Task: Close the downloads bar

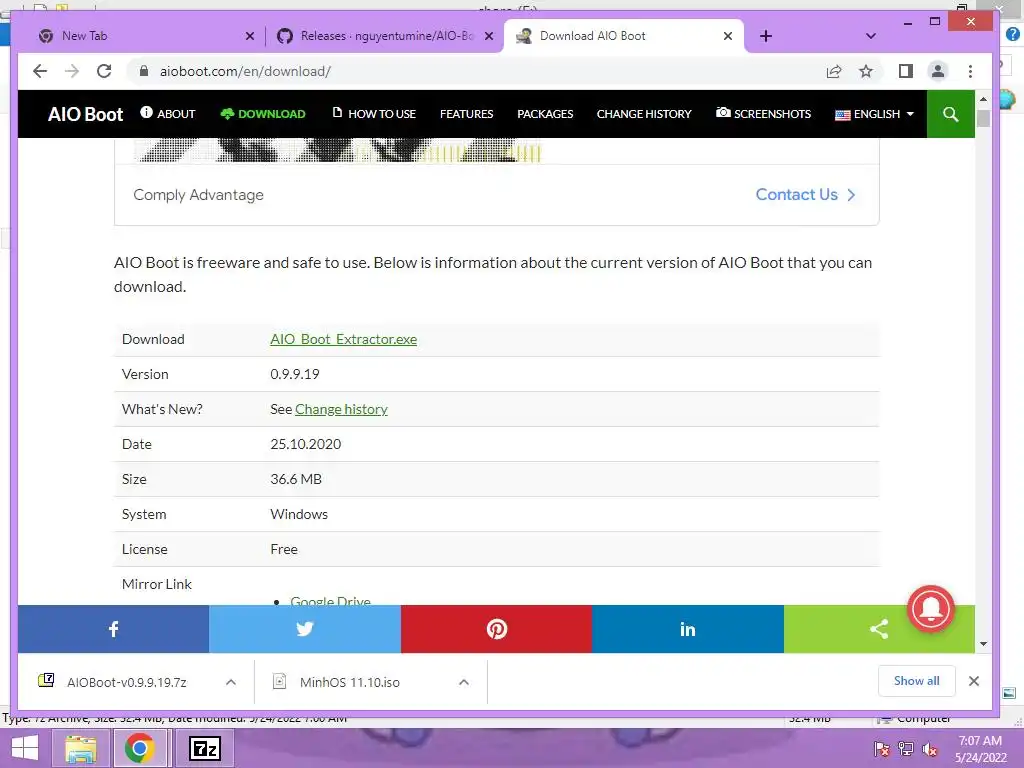Action: pos(974,681)
